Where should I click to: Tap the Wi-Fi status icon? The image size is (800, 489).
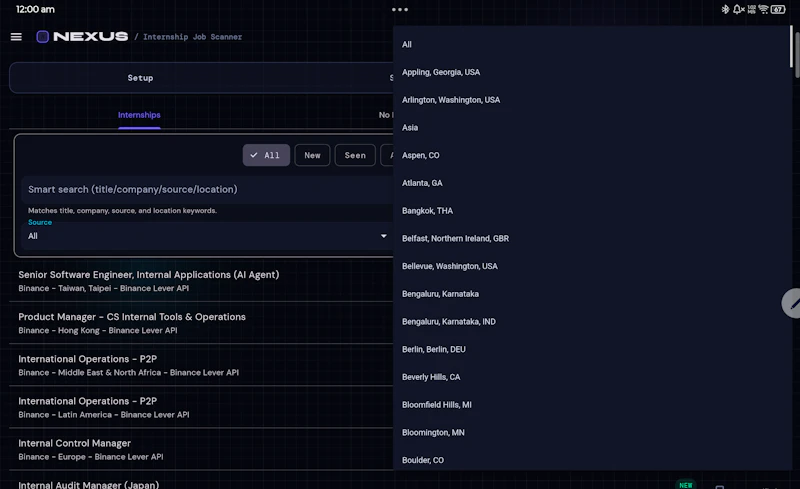click(763, 9)
